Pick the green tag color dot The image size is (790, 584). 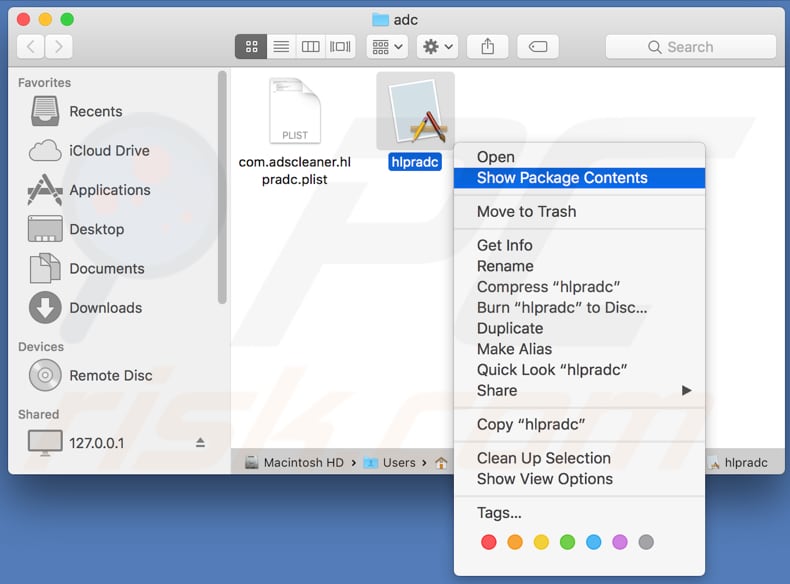(x=567, y=542)
